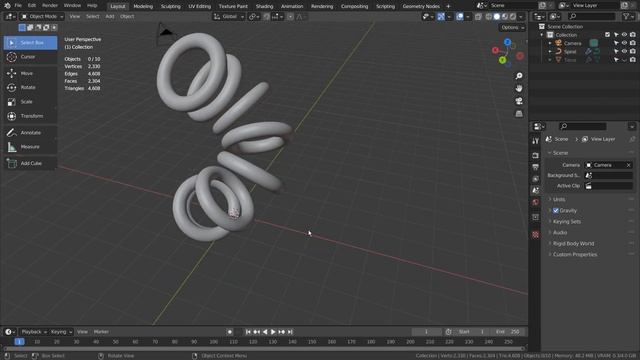
Task: Toggle Collection exclude checkbox in outliner
Action: [x=607, y=35]
